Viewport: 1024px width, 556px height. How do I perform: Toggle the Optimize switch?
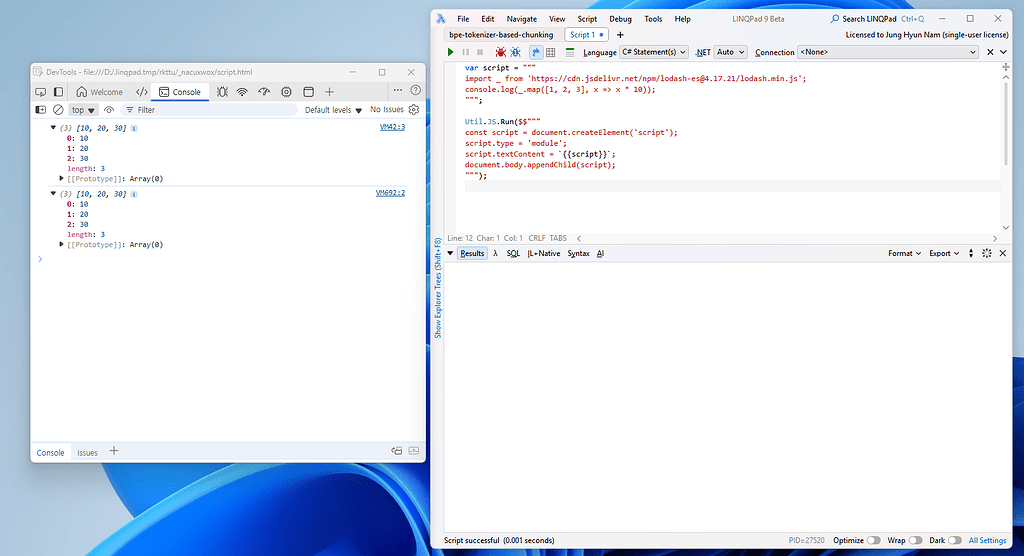[x=873, y=540]
